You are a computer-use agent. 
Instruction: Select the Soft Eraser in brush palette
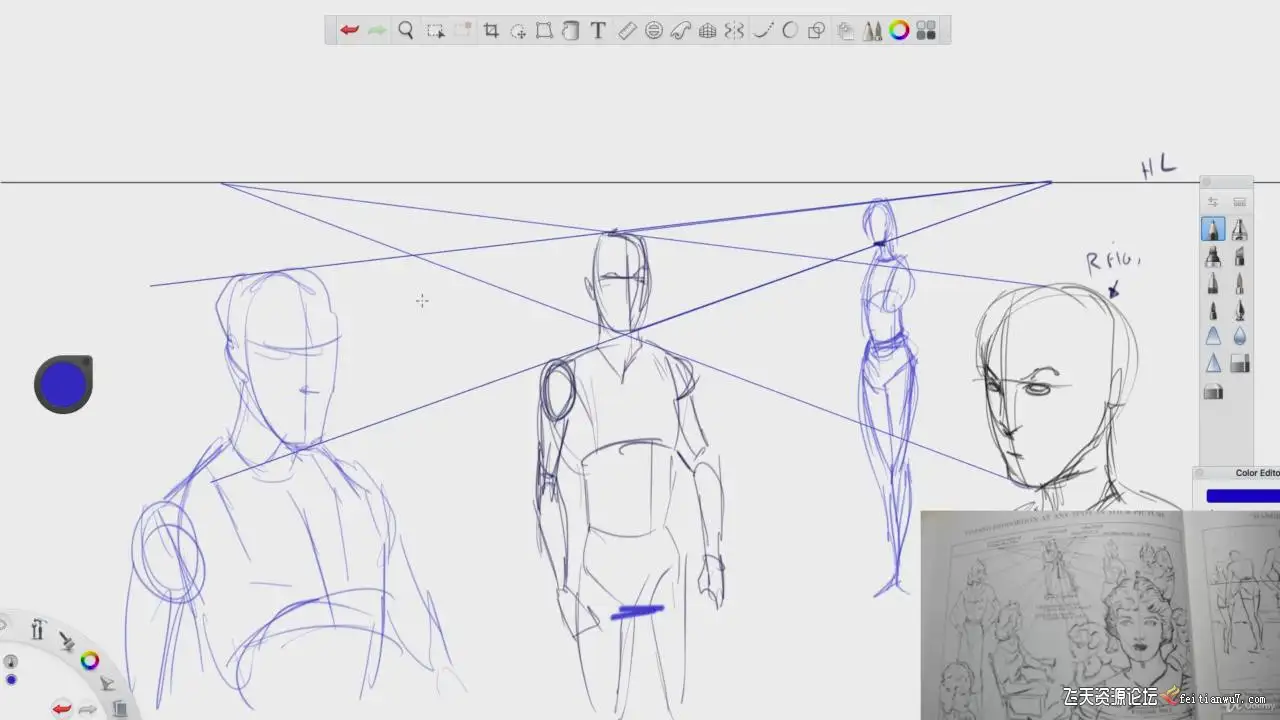point(1213,391)
